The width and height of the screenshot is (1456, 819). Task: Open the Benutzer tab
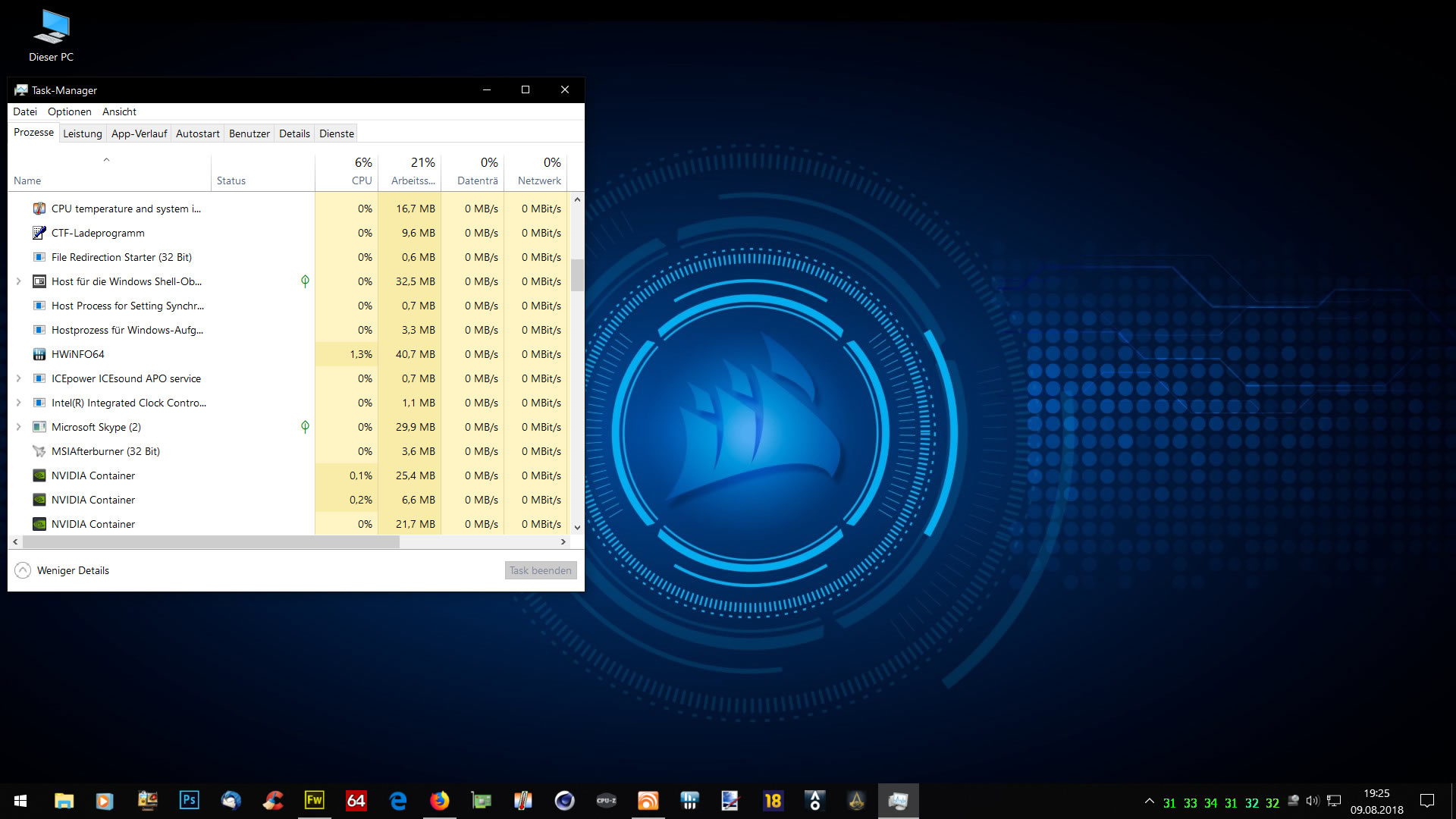[x=249, y=133]
